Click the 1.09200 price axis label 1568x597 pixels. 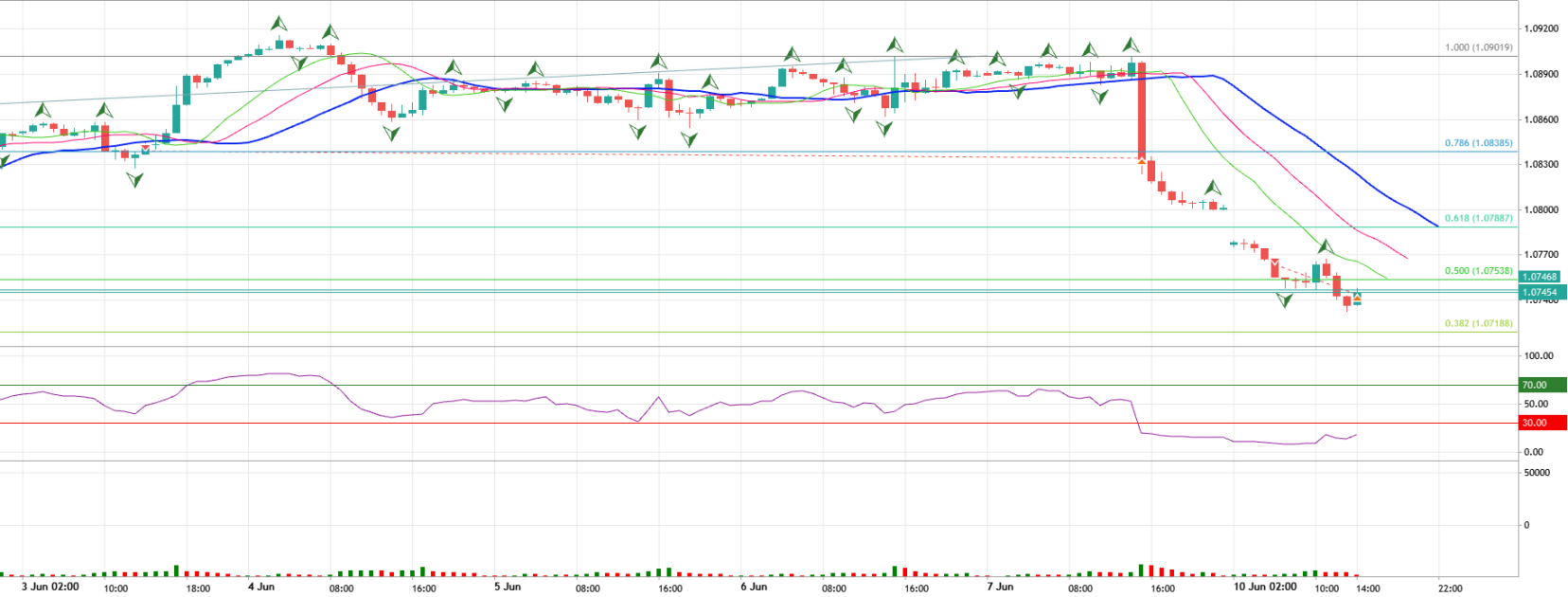[1540, 29]
